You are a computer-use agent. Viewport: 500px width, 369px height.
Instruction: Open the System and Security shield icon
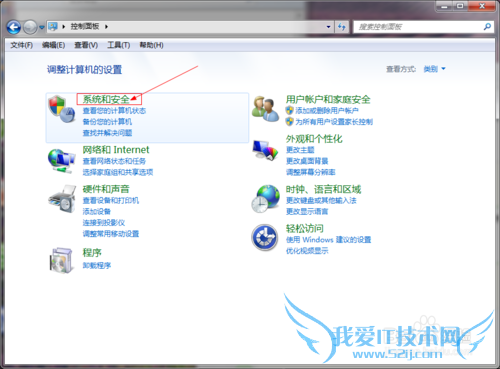click(x=62, y=109)
